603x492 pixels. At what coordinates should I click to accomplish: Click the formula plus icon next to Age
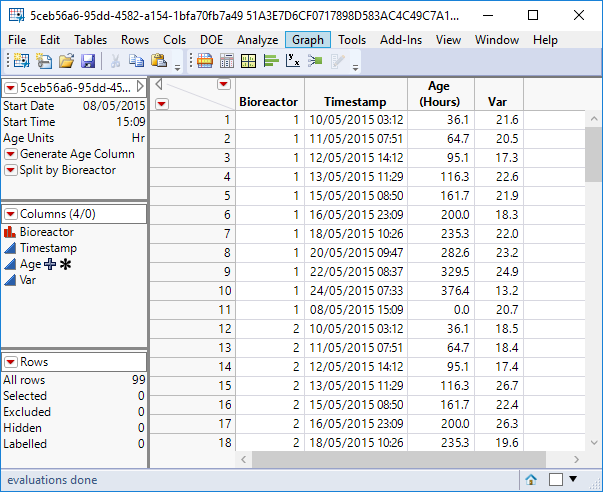point(50,264)
